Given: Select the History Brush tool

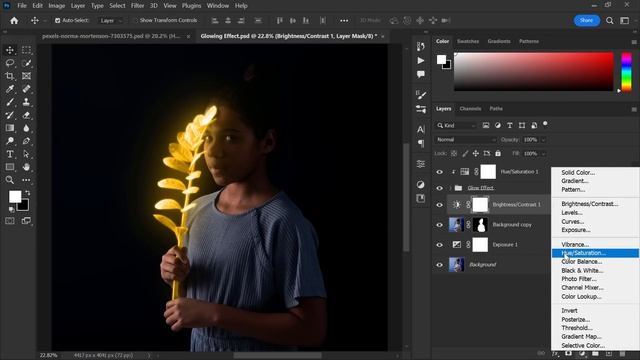Looking at the screenshot, I should (x=10, y=115).
